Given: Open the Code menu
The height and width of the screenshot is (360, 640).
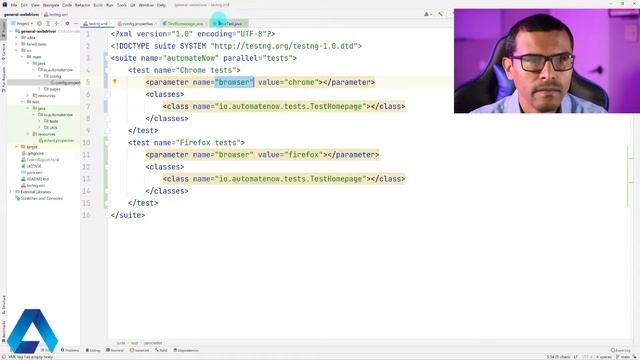Looking at the screenshot, I should (x=67, y=5).
